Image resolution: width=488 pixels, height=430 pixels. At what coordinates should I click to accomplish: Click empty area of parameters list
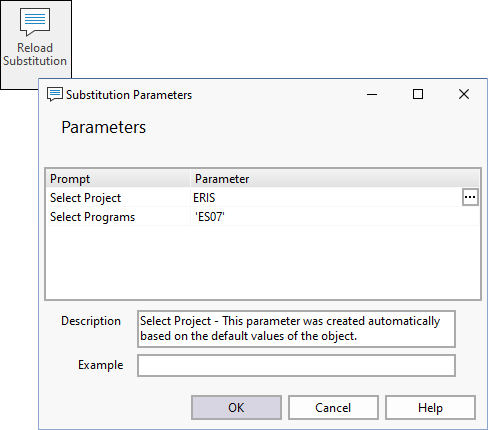[x=263, y=263]
